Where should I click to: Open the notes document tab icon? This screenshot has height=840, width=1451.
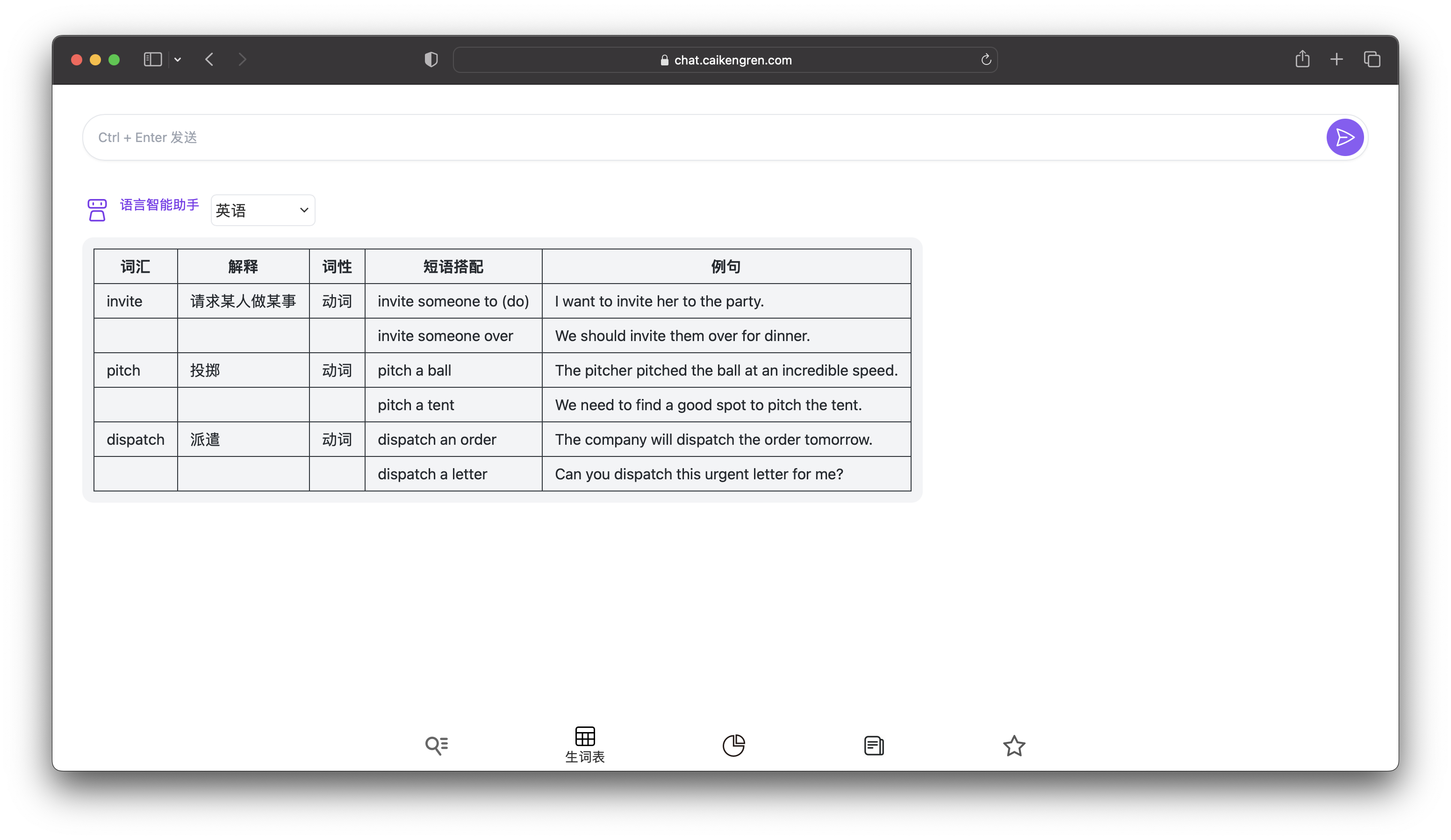[874, 746]
